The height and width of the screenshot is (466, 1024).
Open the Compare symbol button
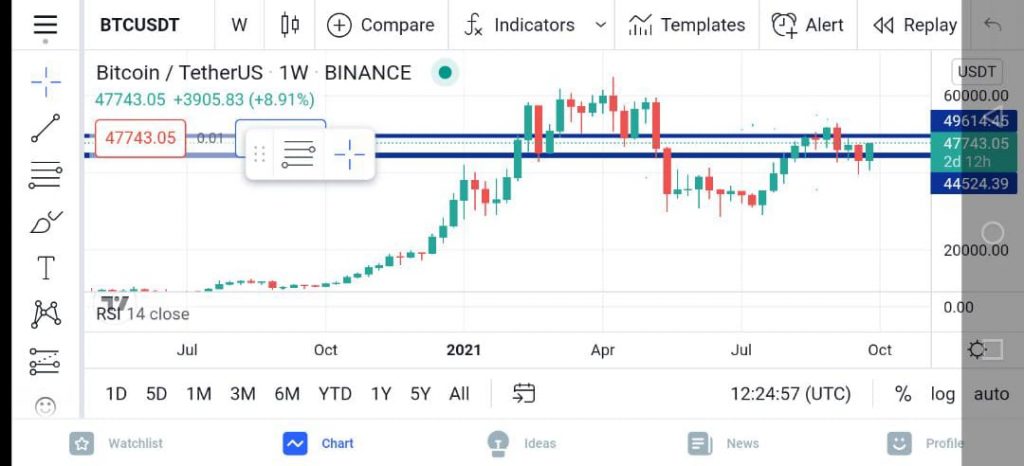(x=381, y=25)
